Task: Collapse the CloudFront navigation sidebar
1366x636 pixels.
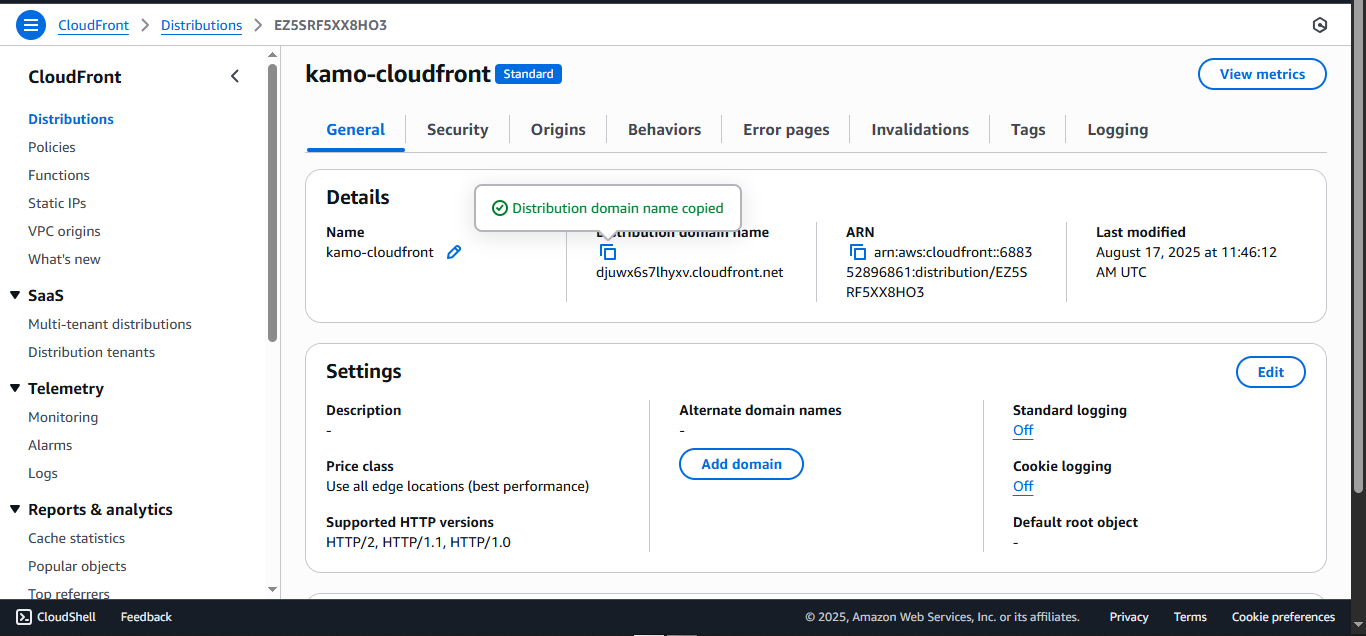Action: click(x=235, y=75)
